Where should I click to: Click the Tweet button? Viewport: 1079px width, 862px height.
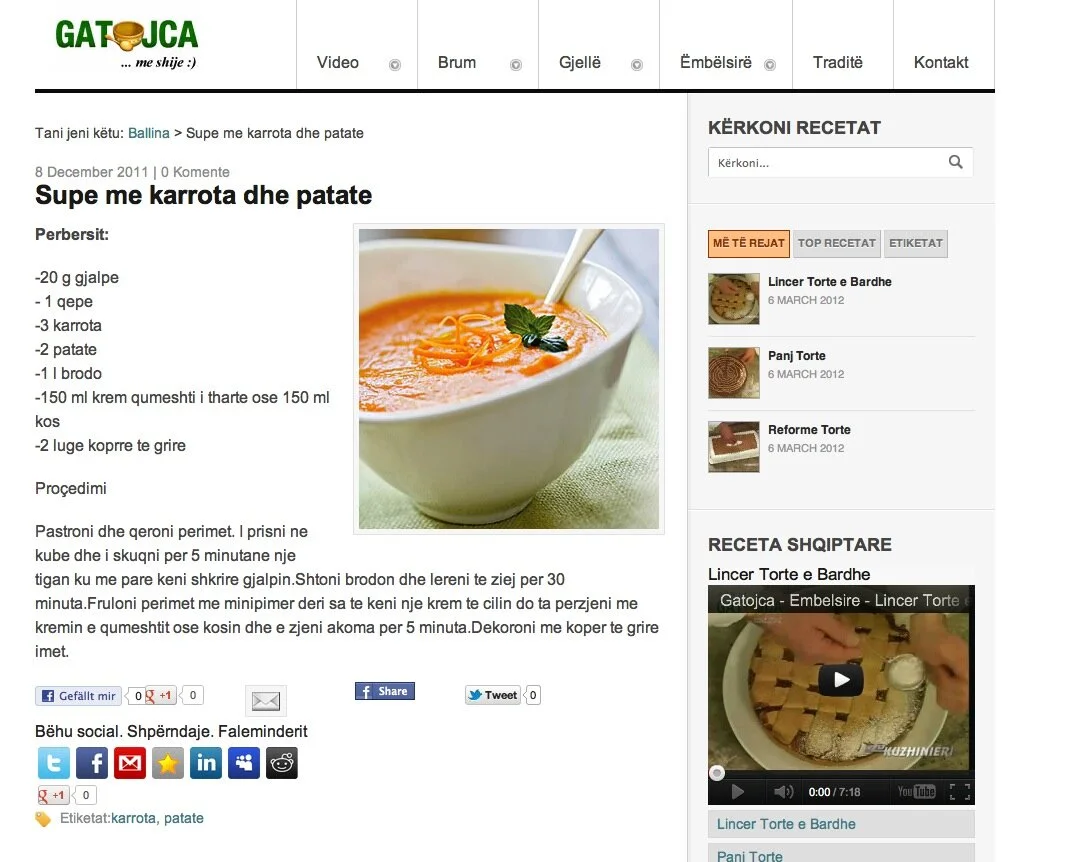[x=492, y=695]
